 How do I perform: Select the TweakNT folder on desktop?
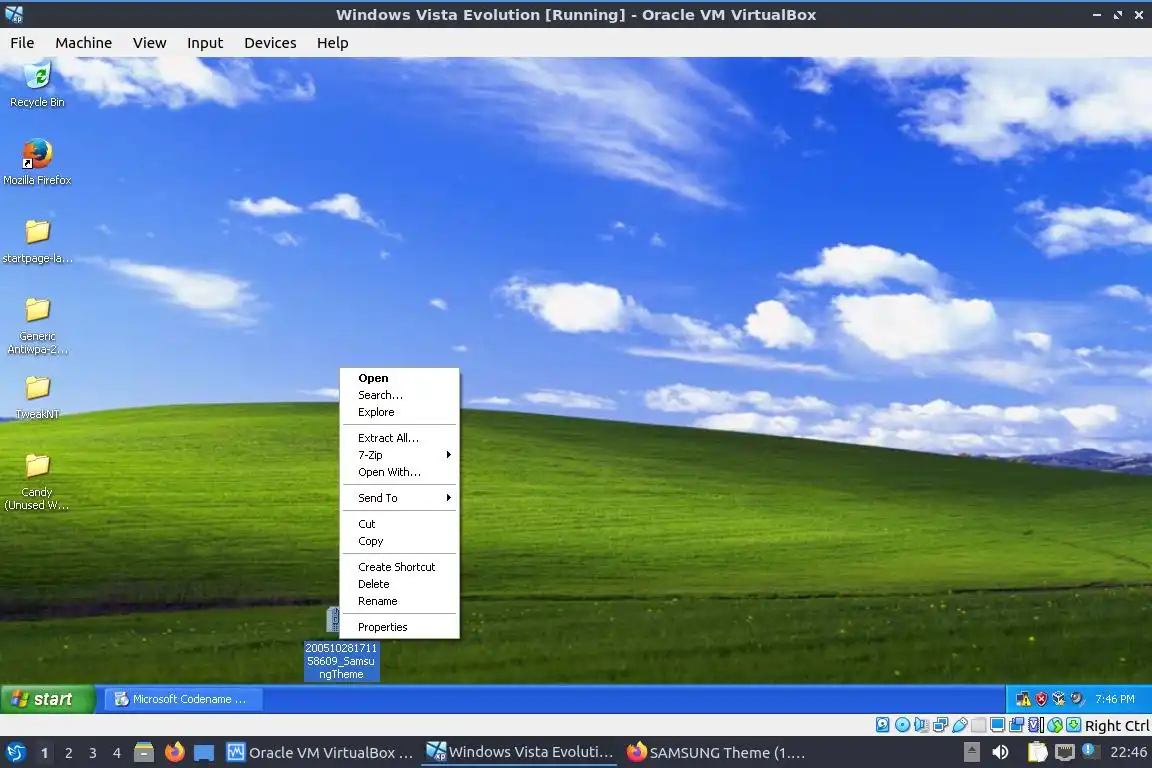pos(37,398)
